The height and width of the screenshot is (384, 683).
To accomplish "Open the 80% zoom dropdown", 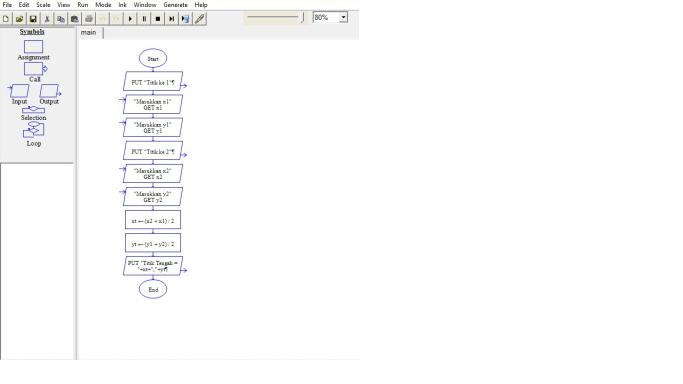I will click(343, 17).
